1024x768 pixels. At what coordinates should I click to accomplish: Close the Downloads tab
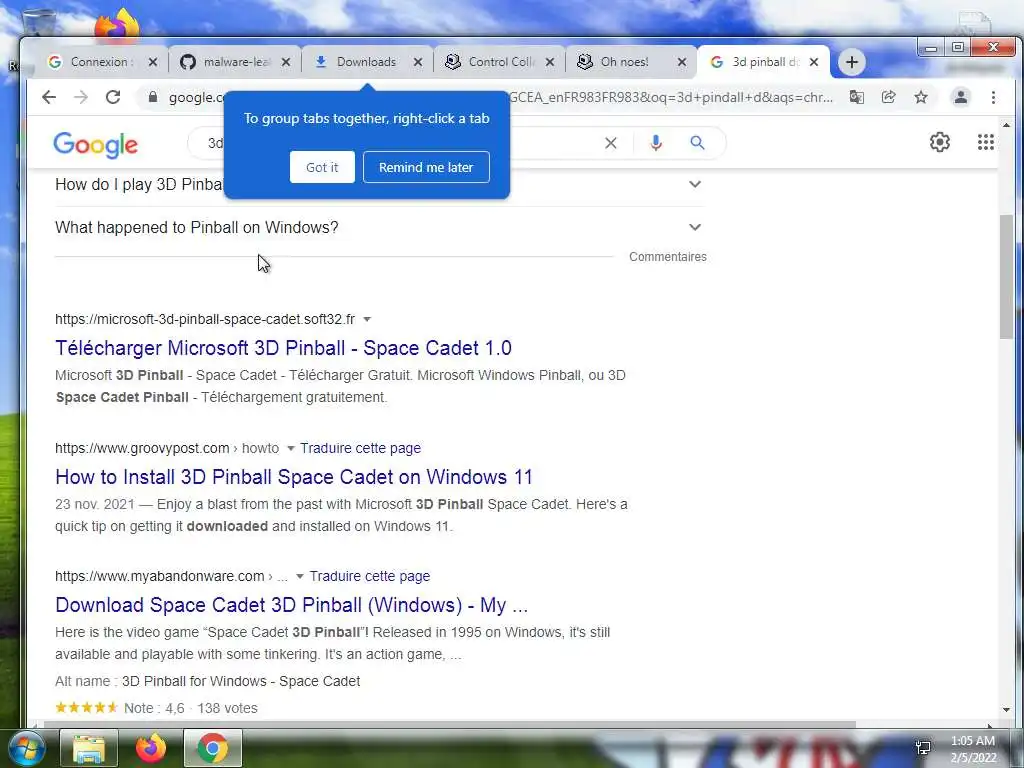coord(418,62)
